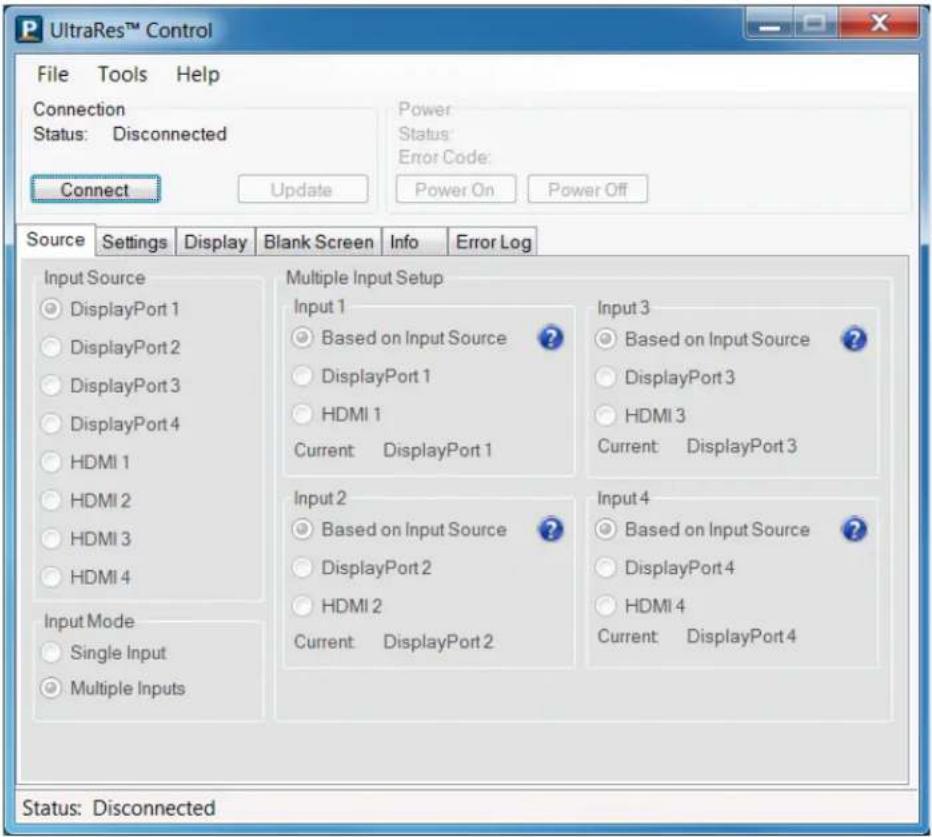Click the Input 1 help question icon

point(550,338)
